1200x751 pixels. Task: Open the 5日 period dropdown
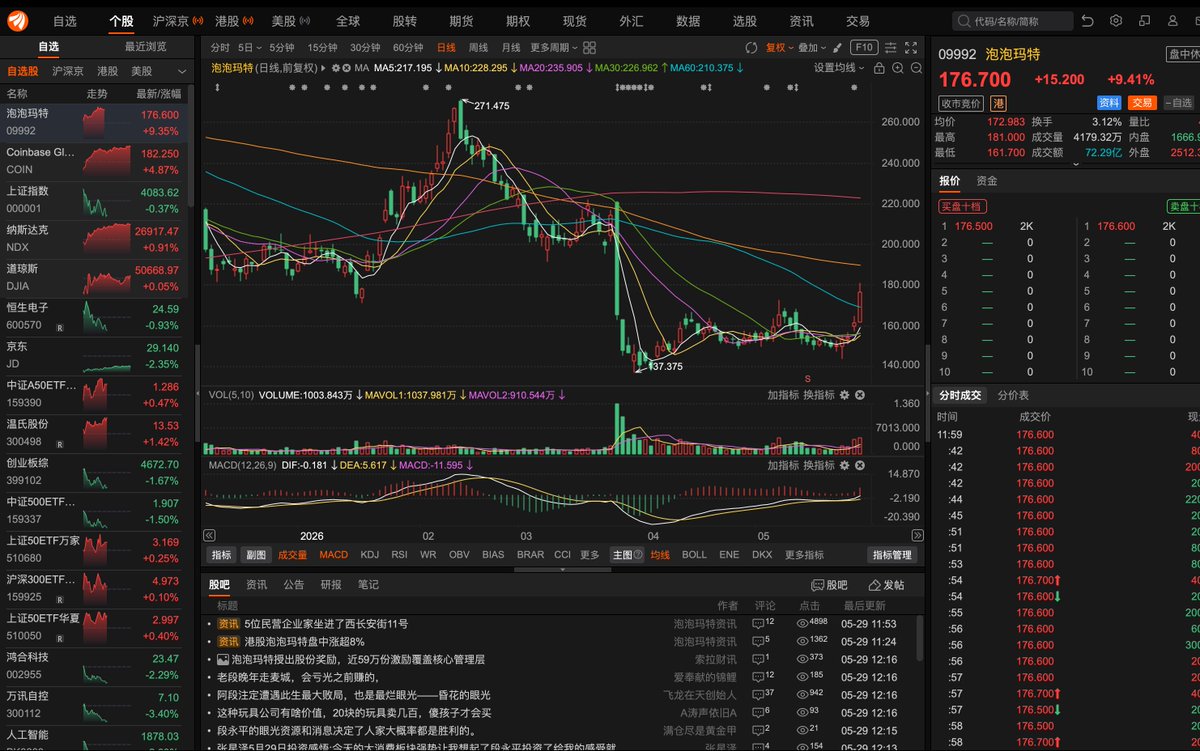pos(249,47)
